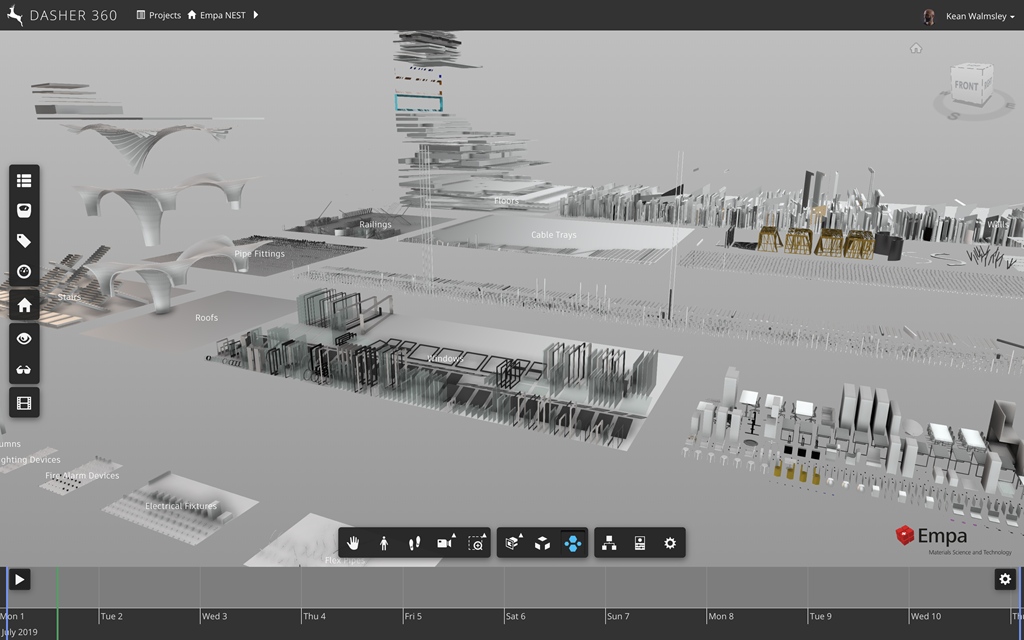This screenshot has width=1024, height=640.
Task: Select the zoom window tool
Action: pyautogui.click(x=476, y=543)
